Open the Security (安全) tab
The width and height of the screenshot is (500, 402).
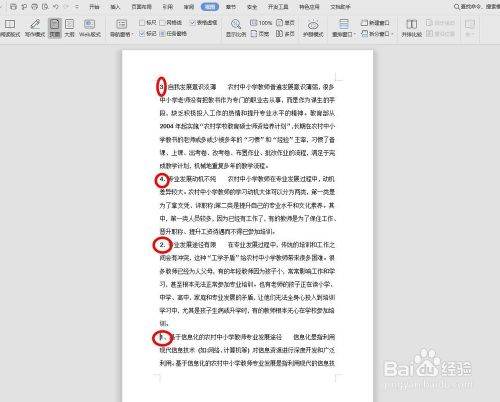click(252, 6)
